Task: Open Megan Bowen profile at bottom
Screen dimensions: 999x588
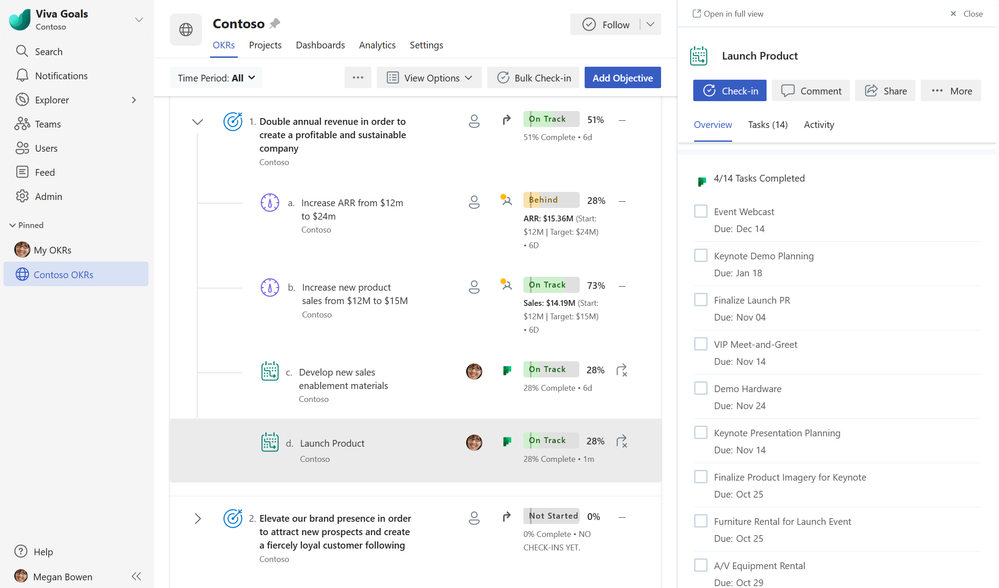Action: (x=54, y=577)
